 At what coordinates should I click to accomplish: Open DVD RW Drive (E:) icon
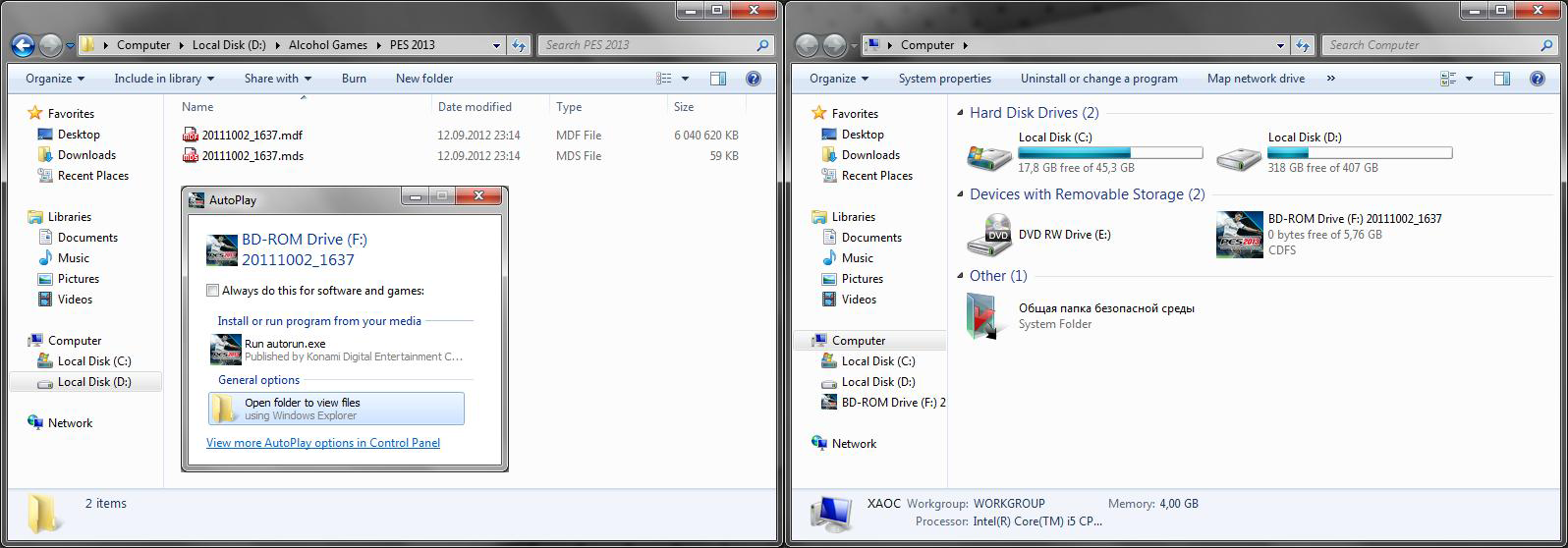tap(989, 235)
